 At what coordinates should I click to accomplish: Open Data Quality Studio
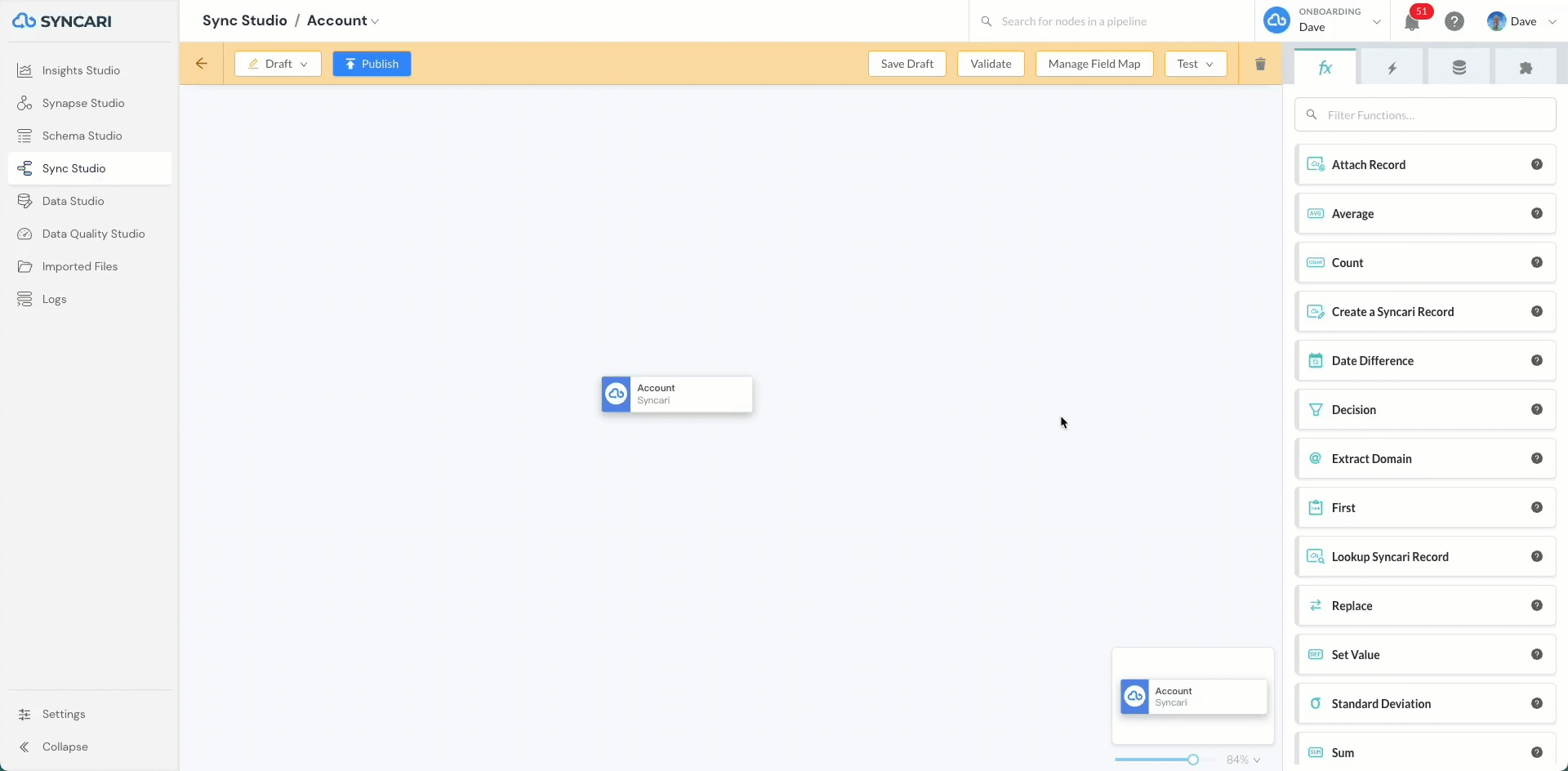coord(90,234)
